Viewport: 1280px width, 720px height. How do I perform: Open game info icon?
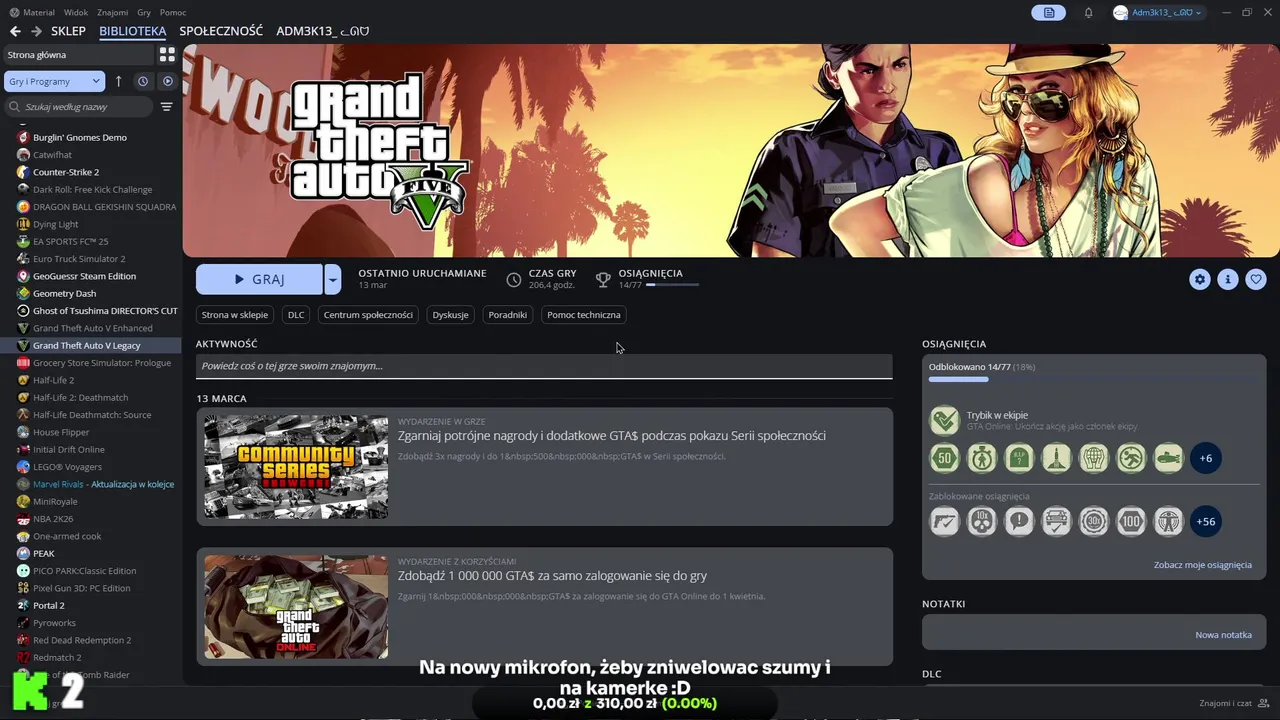click(x=1228, y=280)
